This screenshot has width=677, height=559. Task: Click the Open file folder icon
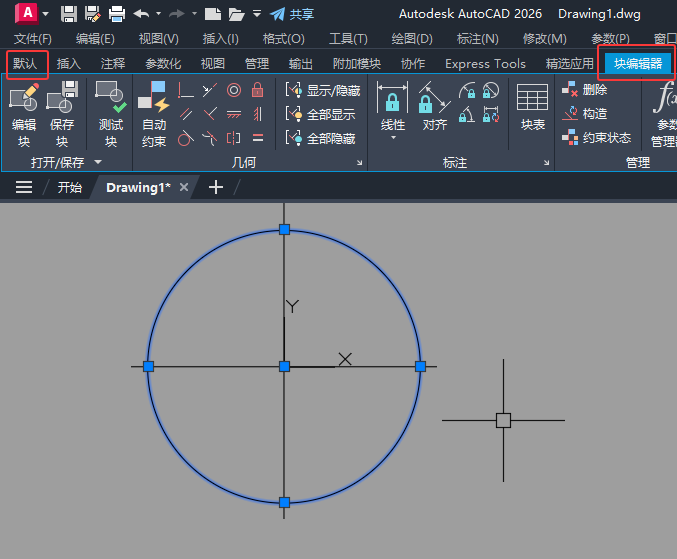coord(236,14)
